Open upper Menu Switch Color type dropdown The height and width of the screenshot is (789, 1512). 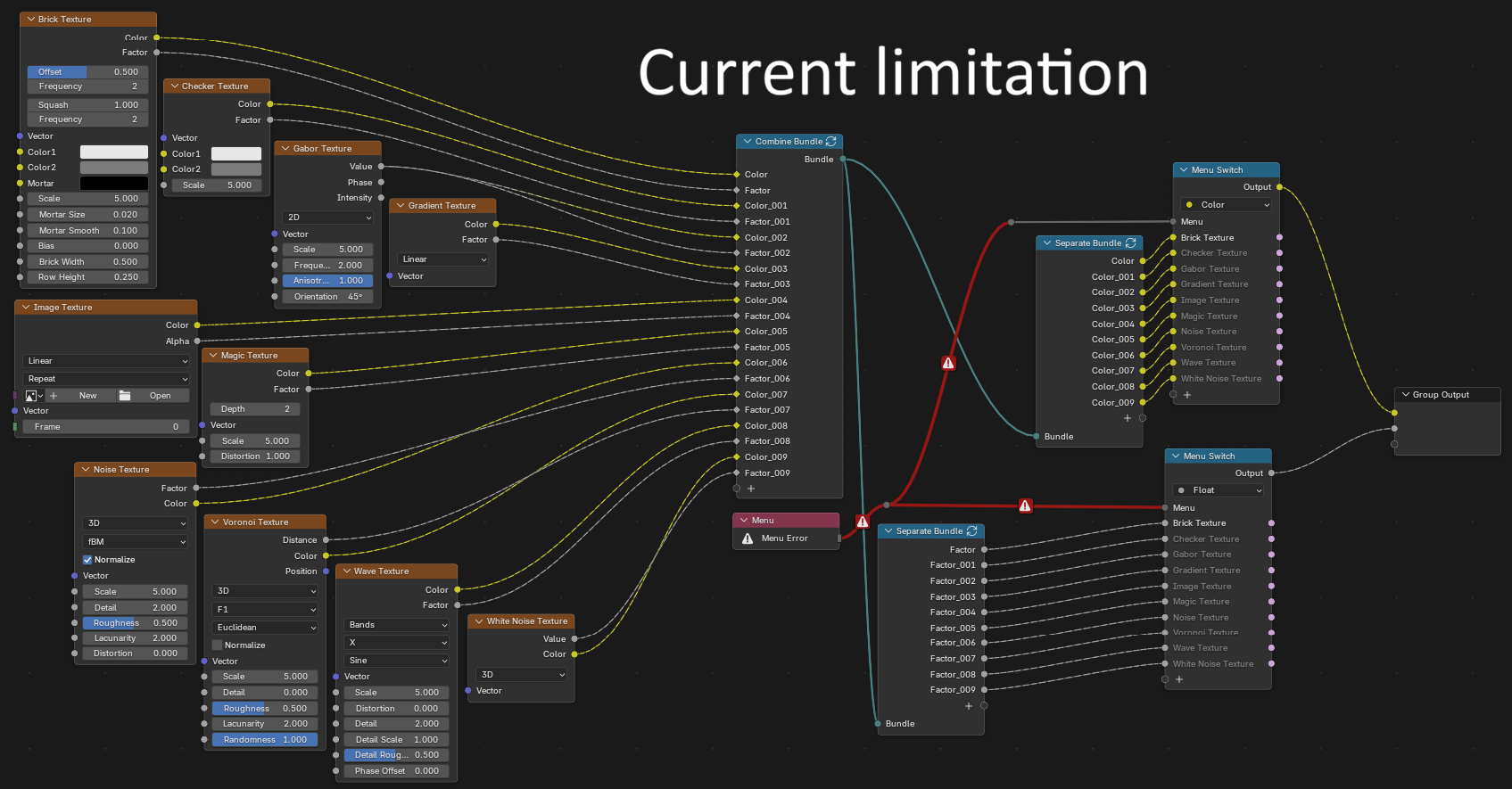pyautogui.click(x=1227, y=205)
